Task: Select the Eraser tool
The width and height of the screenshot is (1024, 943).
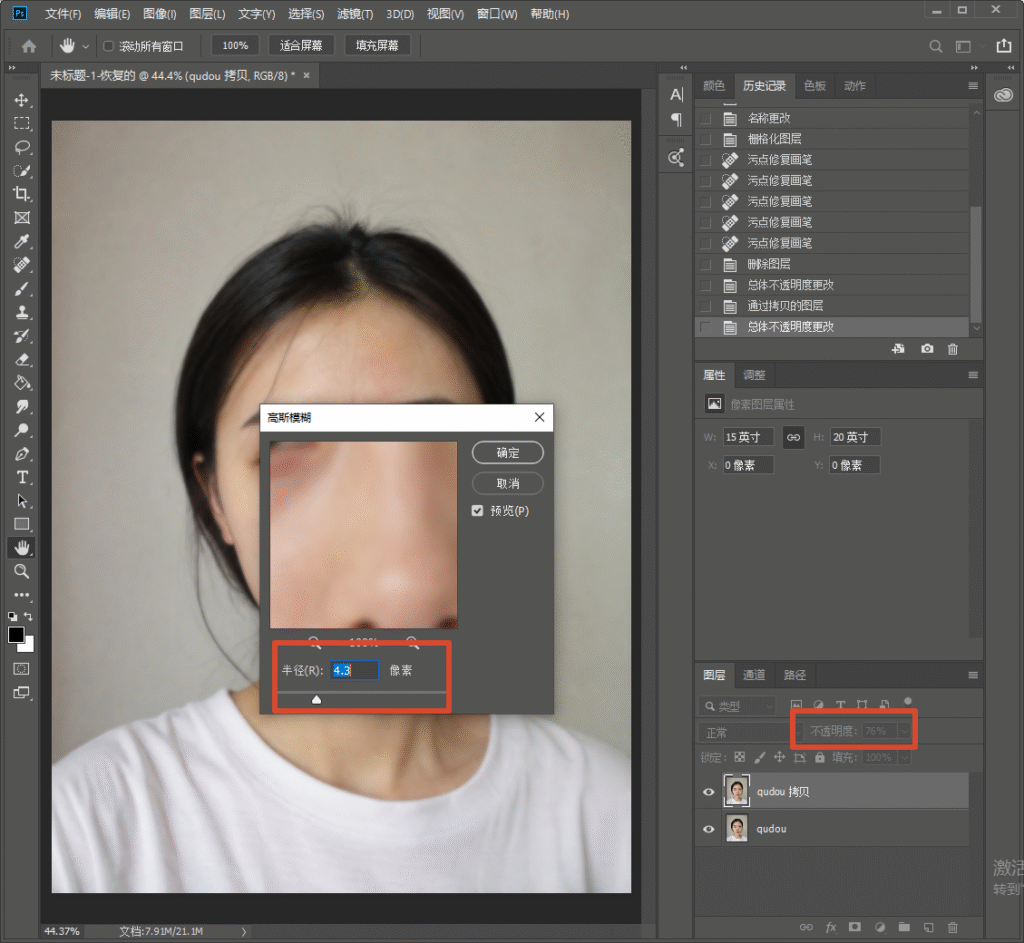Action: click(22, 360)
